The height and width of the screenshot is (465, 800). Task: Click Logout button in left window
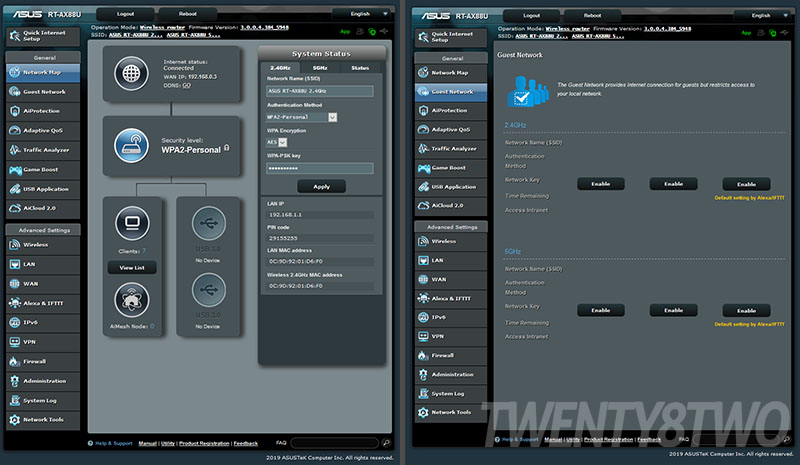pyautogui.click(x=125, y=14)
